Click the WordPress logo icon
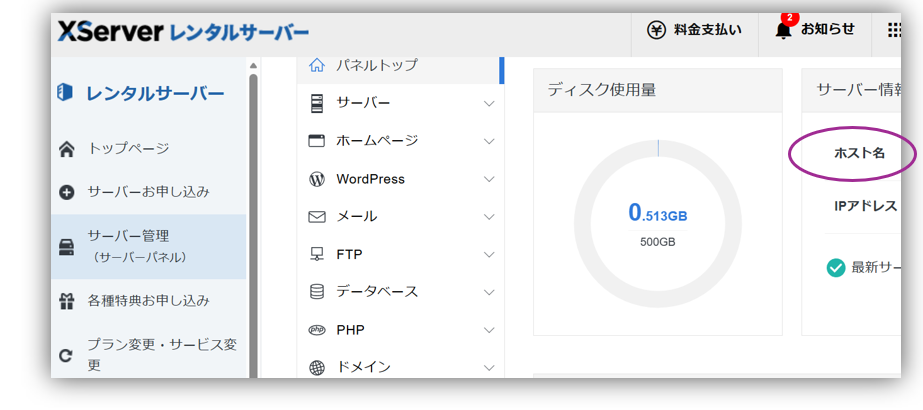Screen dimensions: 923x410 click(x=317, y=179)
